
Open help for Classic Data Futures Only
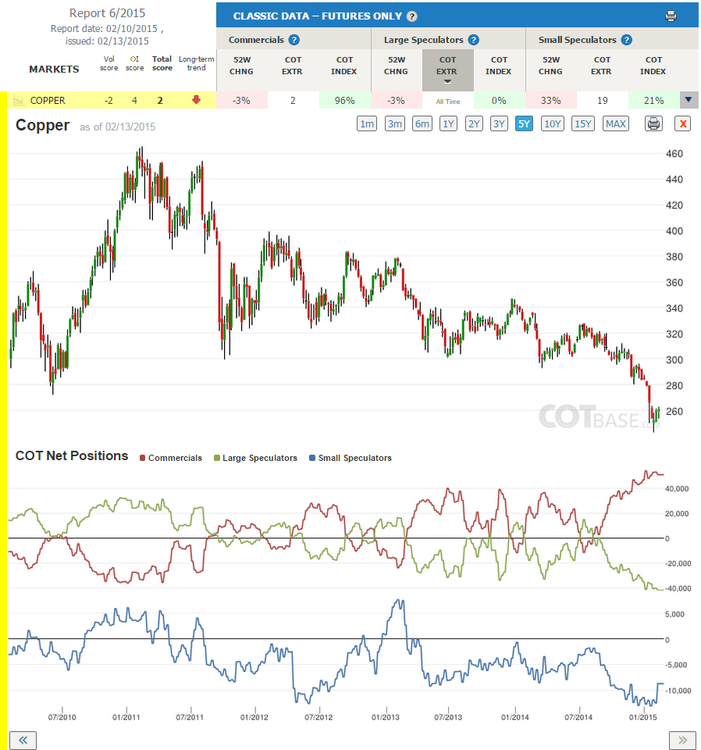[412, 16]
